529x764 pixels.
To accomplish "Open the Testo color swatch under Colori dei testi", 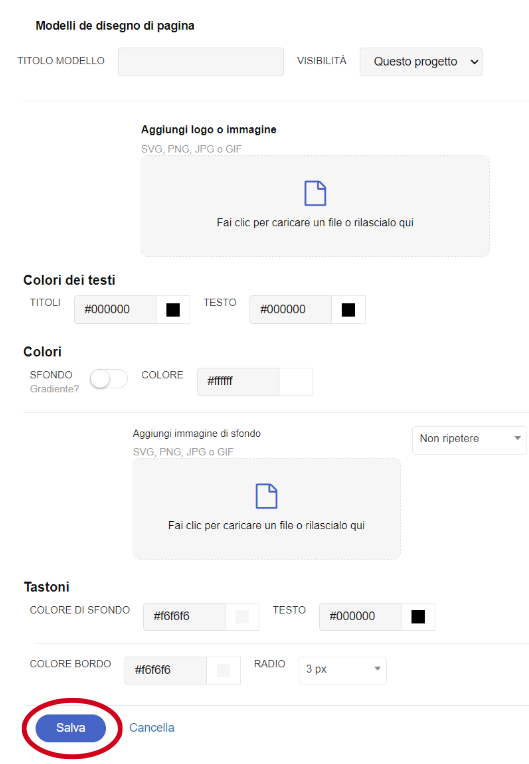I will (x=348, y=310).
